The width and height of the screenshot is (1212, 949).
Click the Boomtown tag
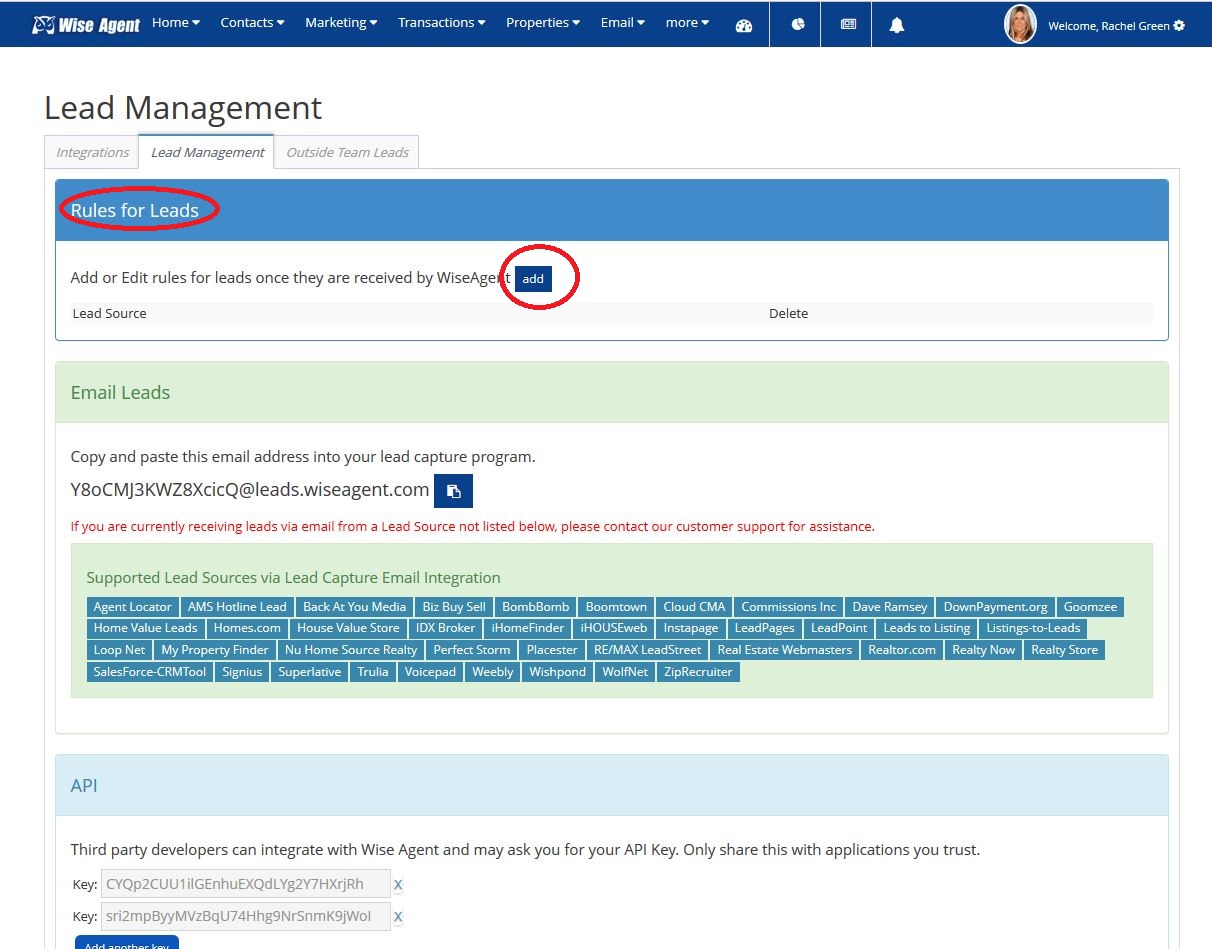pos(616,607)
